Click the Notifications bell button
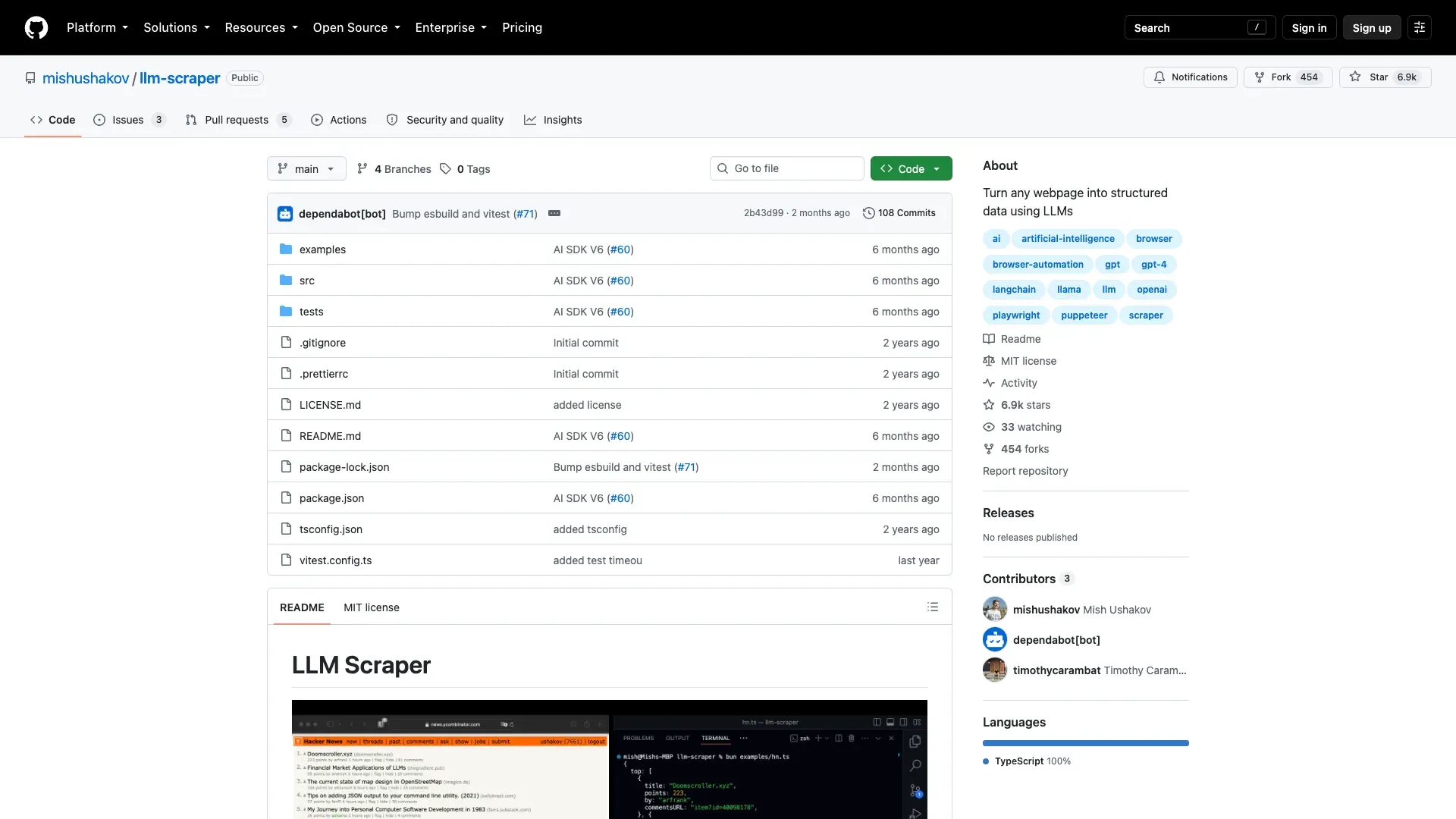 pos(1191,77)
